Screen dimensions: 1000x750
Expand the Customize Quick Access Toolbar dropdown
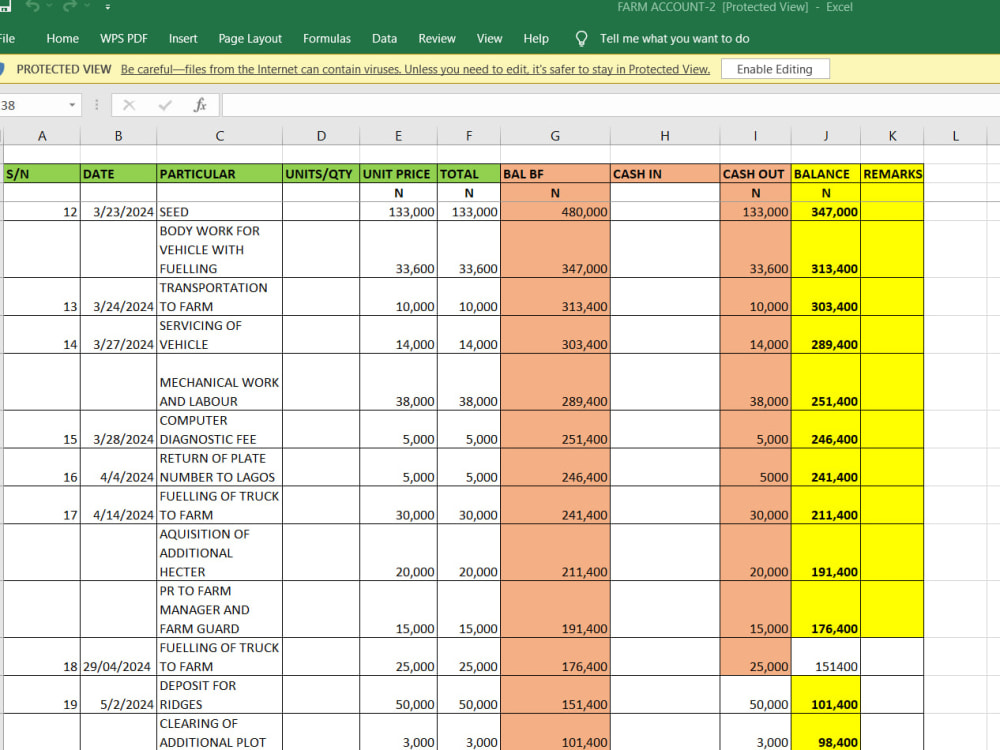click(108, 7)
